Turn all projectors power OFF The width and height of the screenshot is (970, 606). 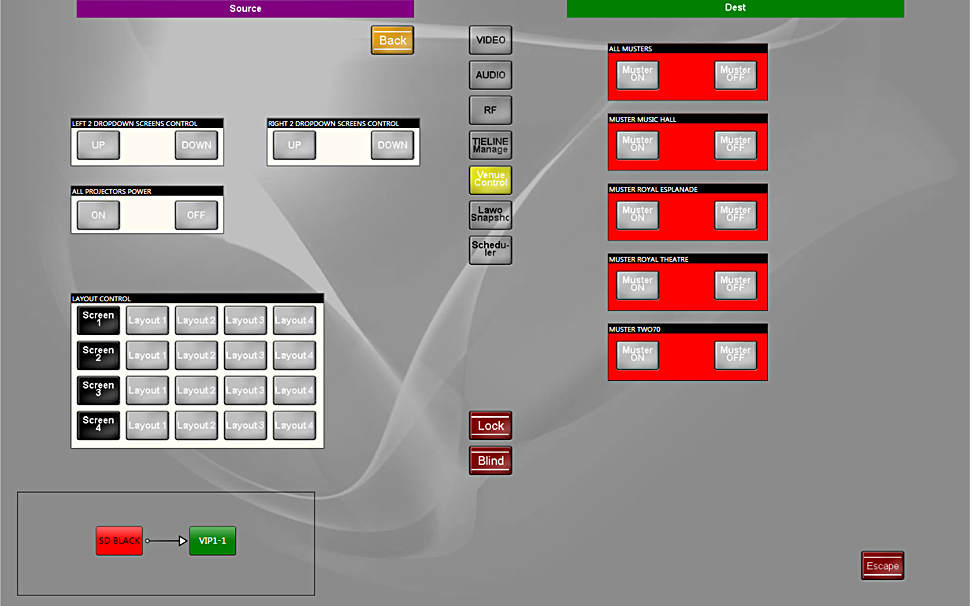coord(196,215)
